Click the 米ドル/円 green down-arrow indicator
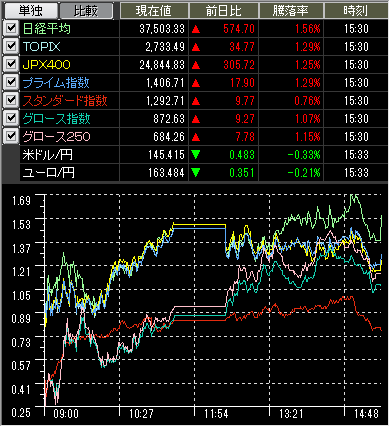This screenshot has width=390, height=427. pos(196,155)
